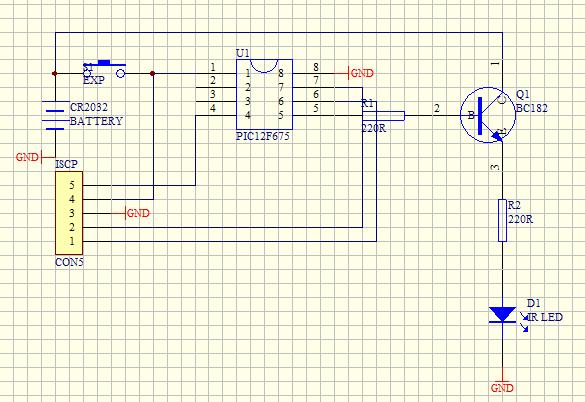Select the IR LED text label

point(545,317)
